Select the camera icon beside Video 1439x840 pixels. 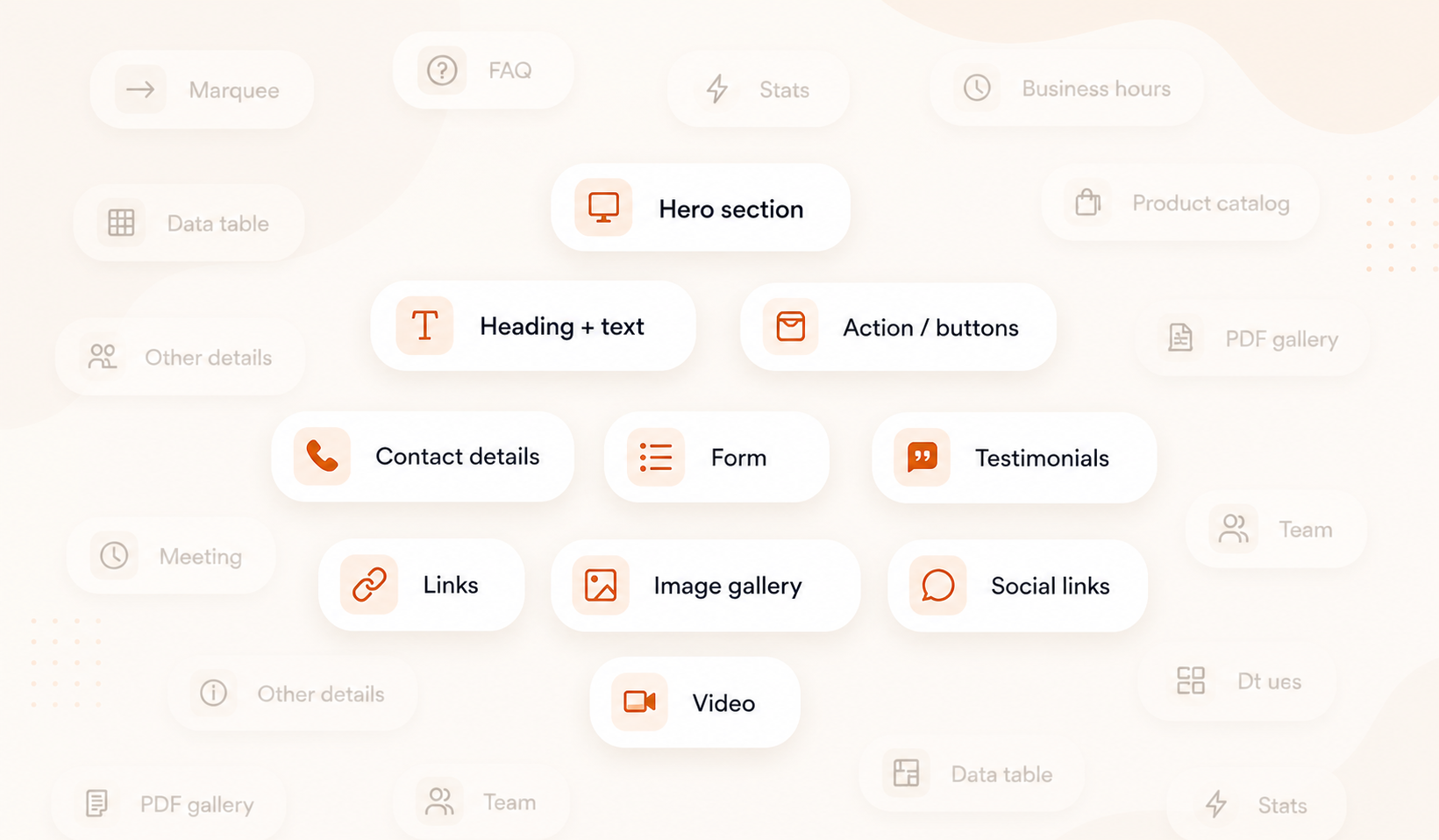[639, 701]
